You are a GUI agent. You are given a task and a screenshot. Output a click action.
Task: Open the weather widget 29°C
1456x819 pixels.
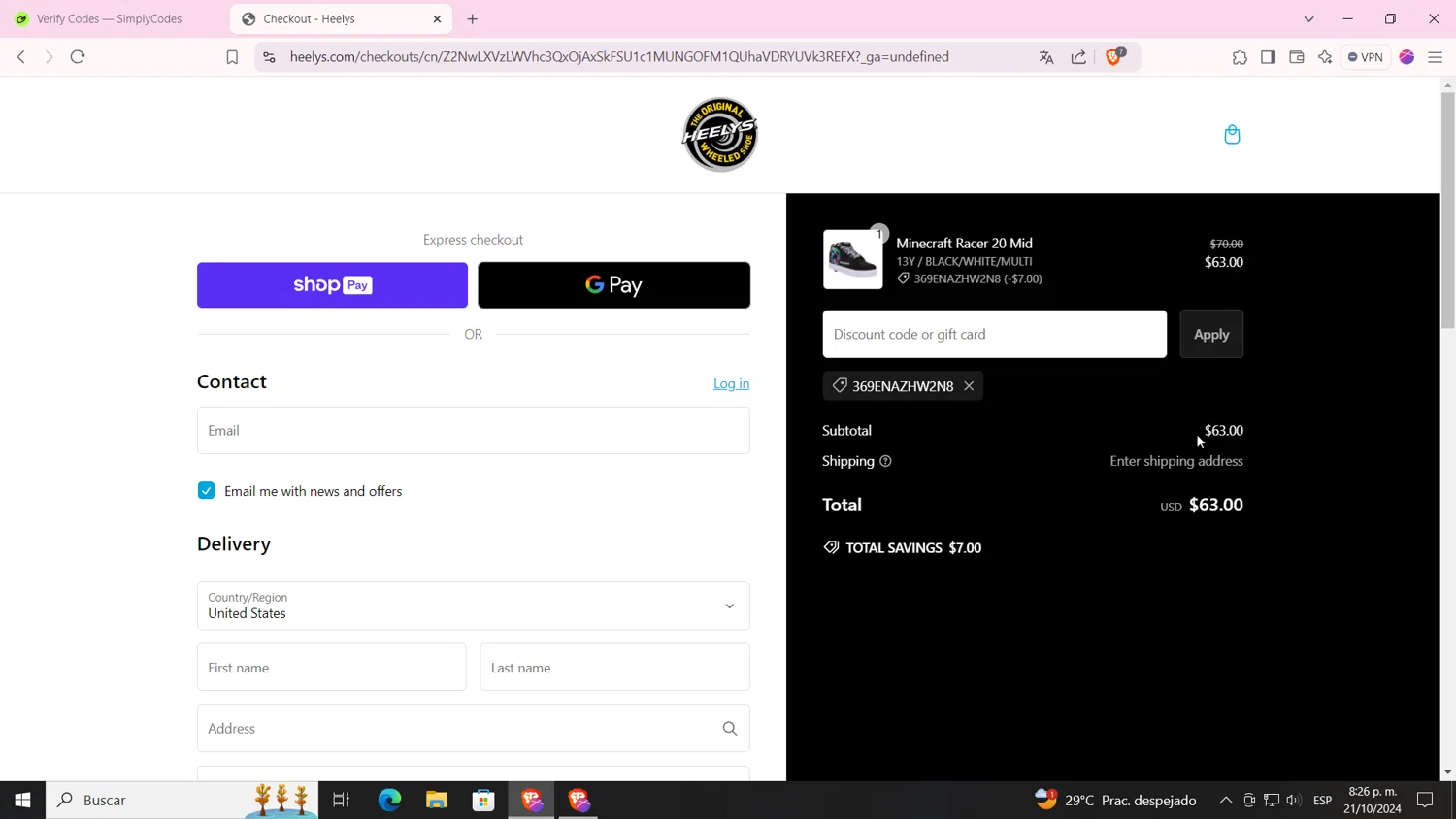(x=1116, y=801)
